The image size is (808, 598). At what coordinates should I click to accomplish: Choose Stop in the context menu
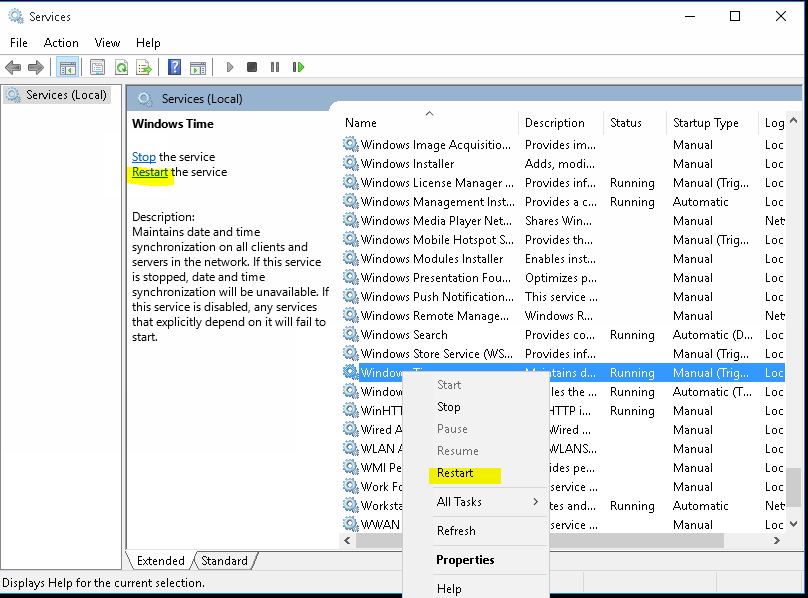click(x=448, y=407)
